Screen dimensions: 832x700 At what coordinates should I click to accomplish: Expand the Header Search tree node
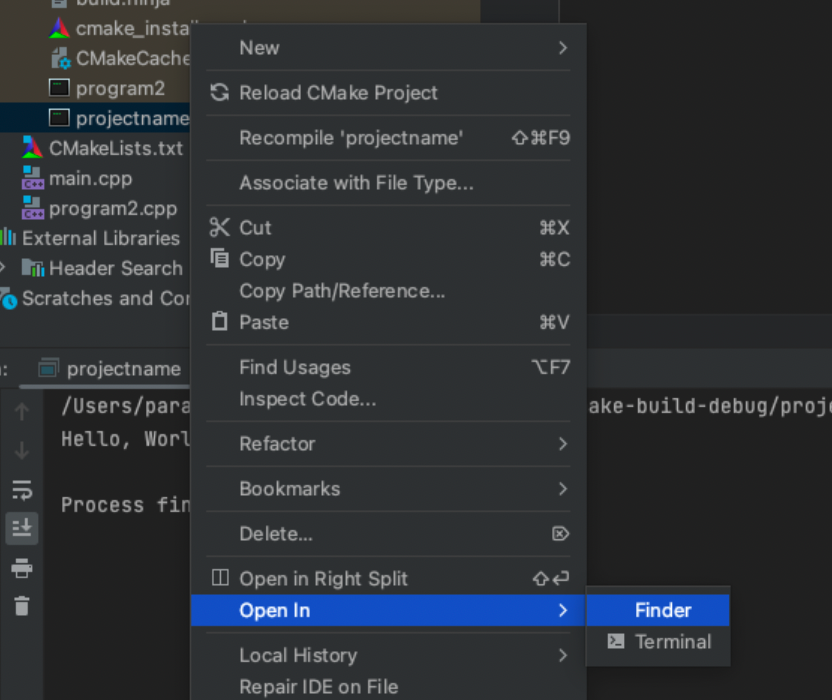(x=3, y=267)
